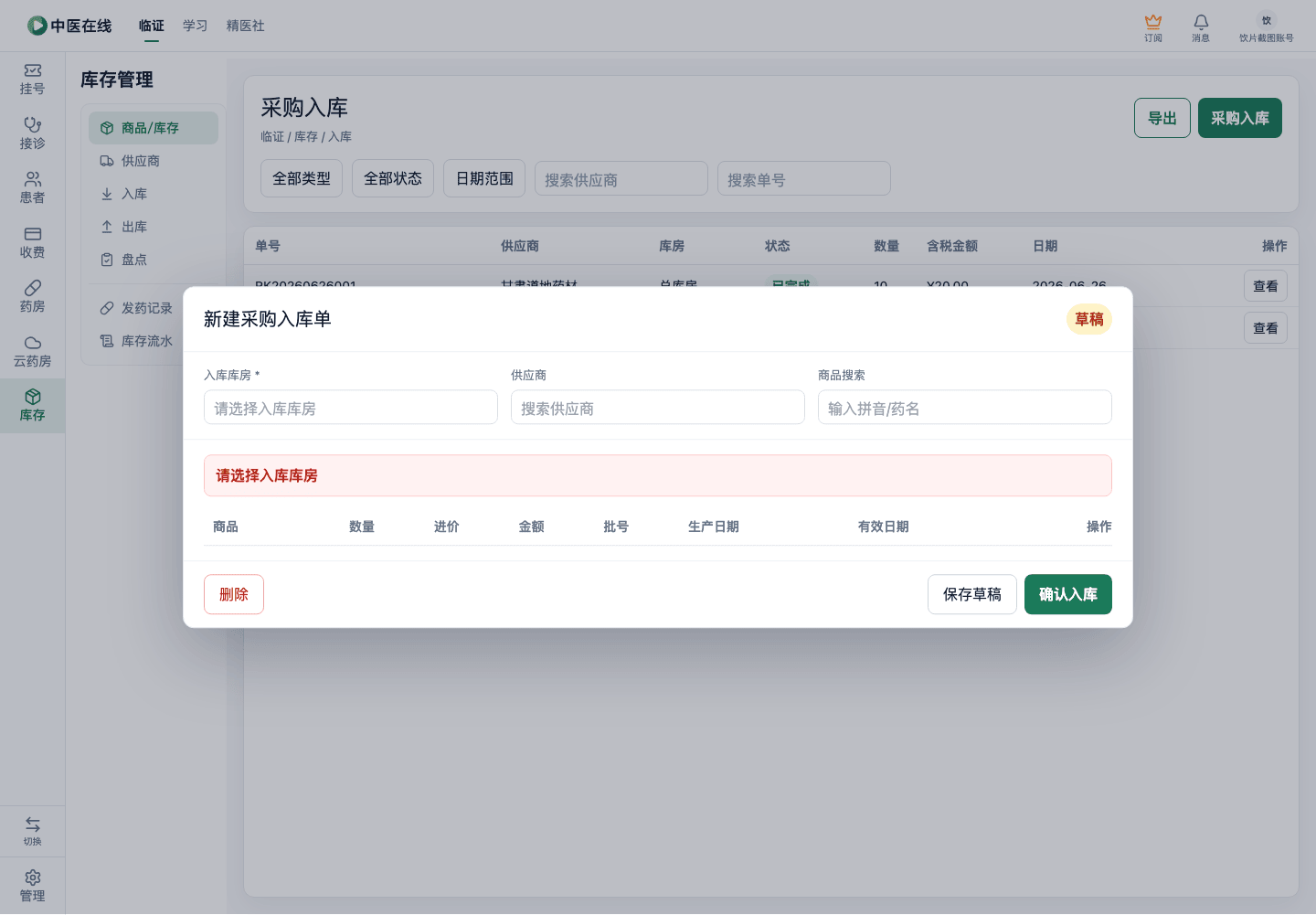Open 出库 in inventory menu
The width and height of the screenshot is (1316, 915).
point(154,227)
